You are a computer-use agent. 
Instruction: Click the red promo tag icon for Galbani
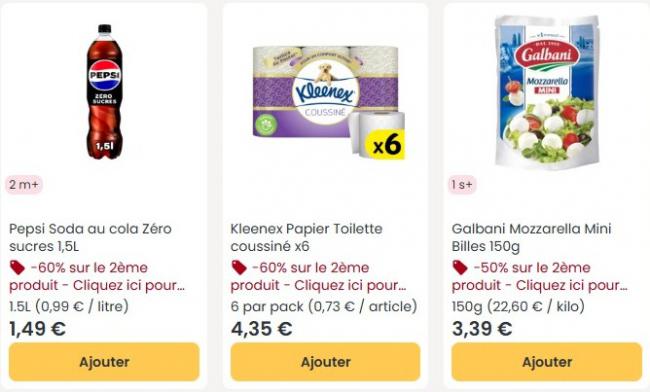tap(460, 268)
